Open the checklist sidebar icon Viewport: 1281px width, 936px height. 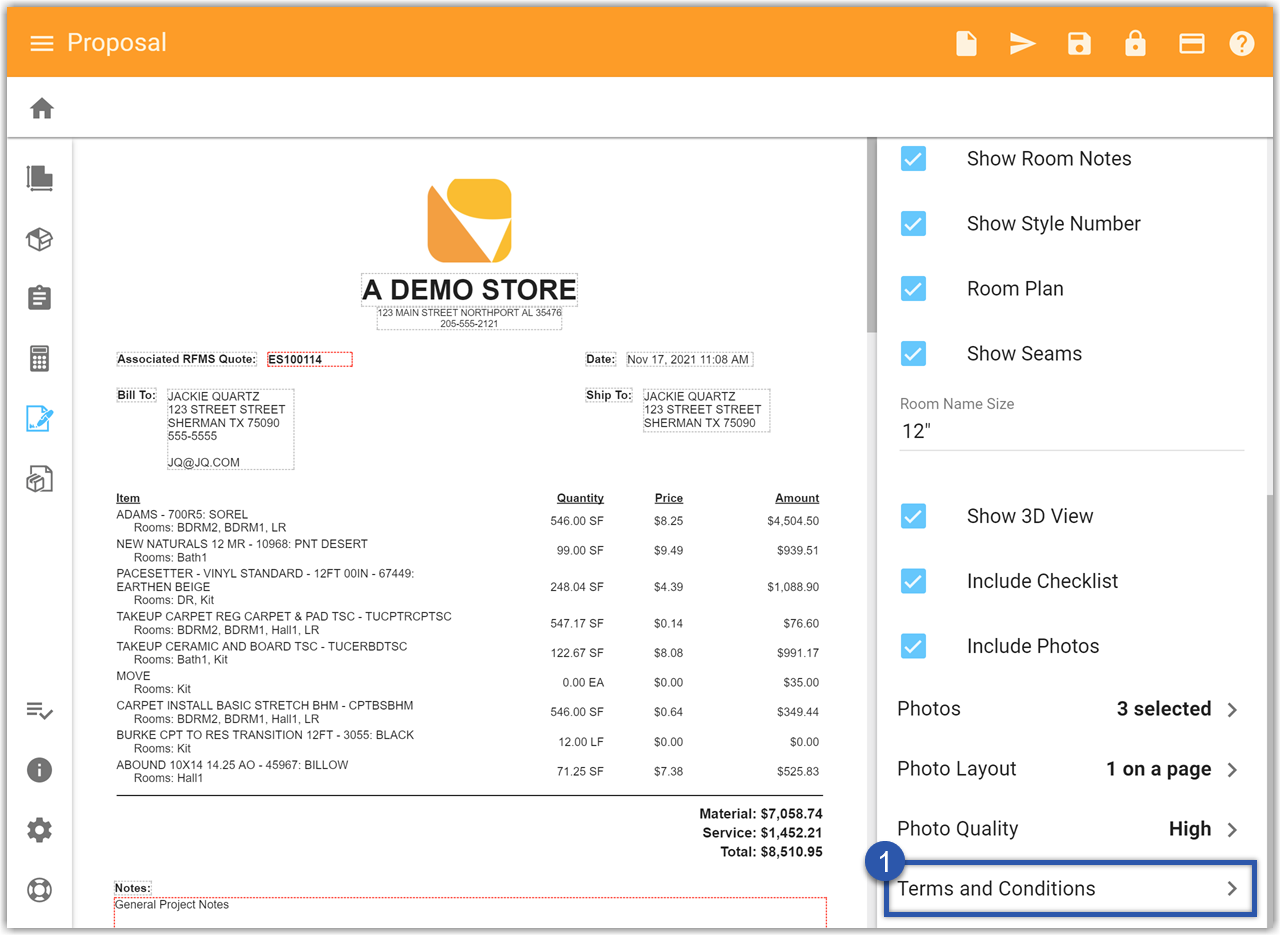tap(39, 711)
